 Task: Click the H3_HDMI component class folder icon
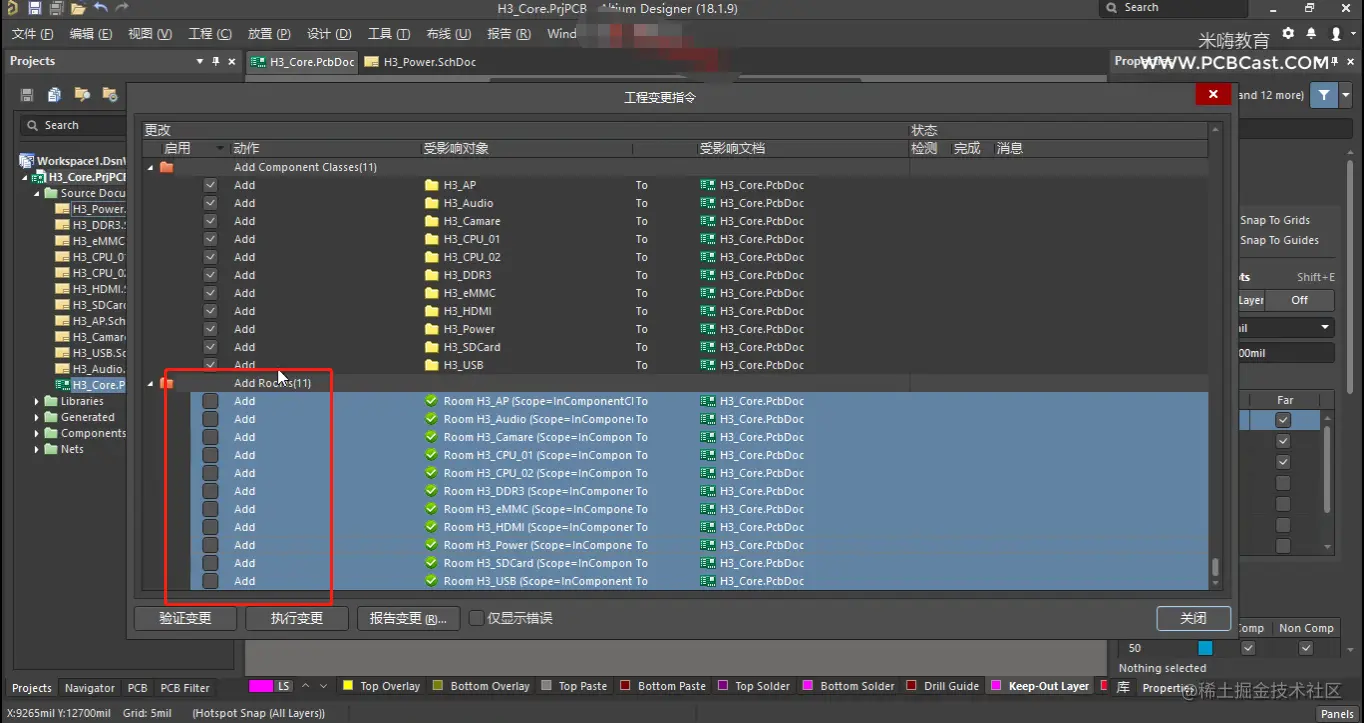tap(432, 311)
